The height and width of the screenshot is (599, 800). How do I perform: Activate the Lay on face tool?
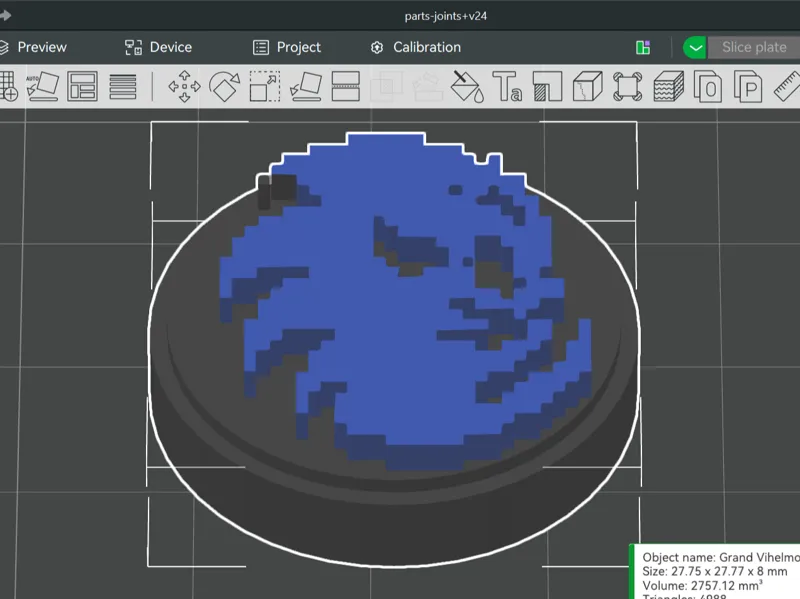(x=305, y=86)
